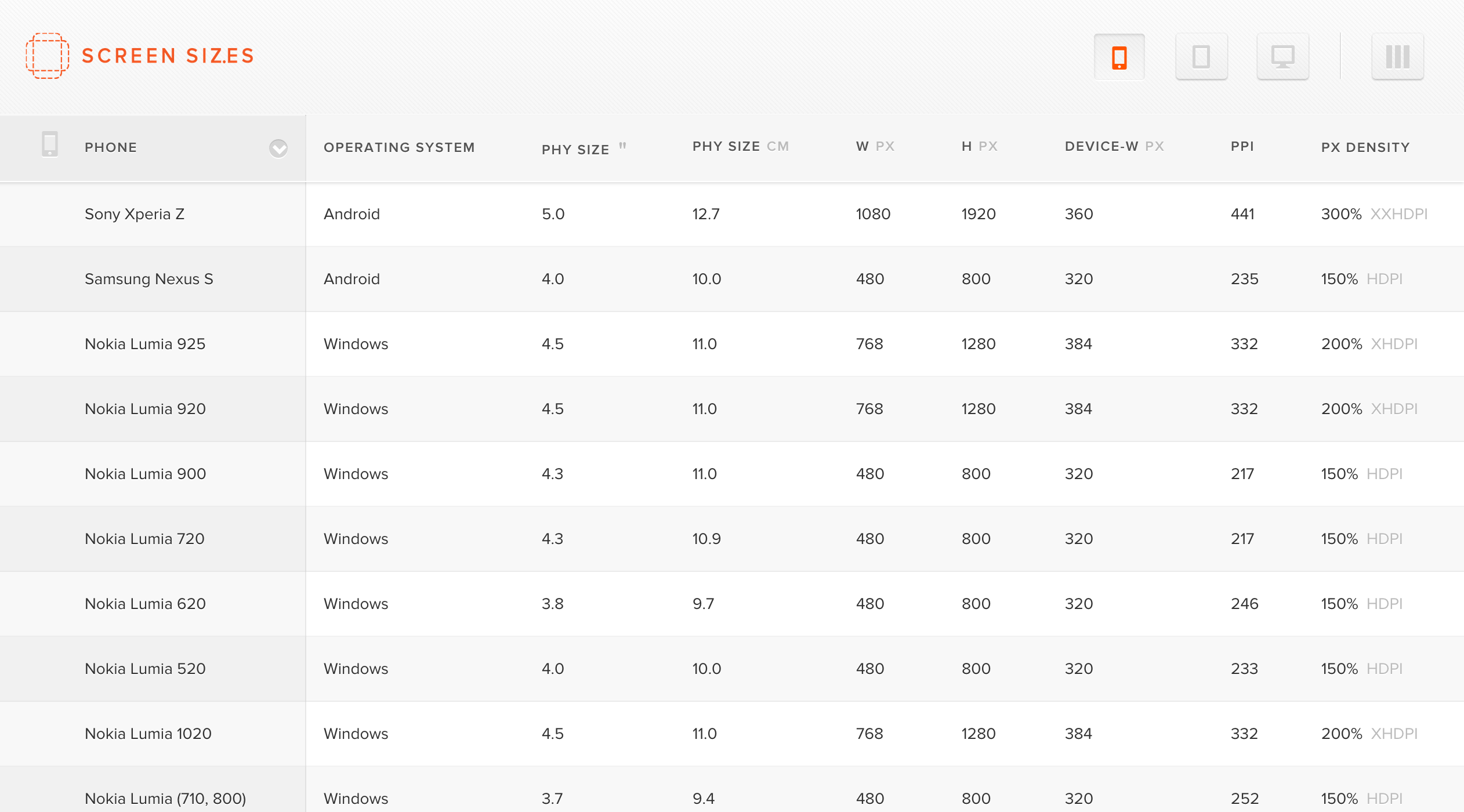Sort by PPI column header
Viewport: 1464px width, 812px height.
[x=1242, y=146]
